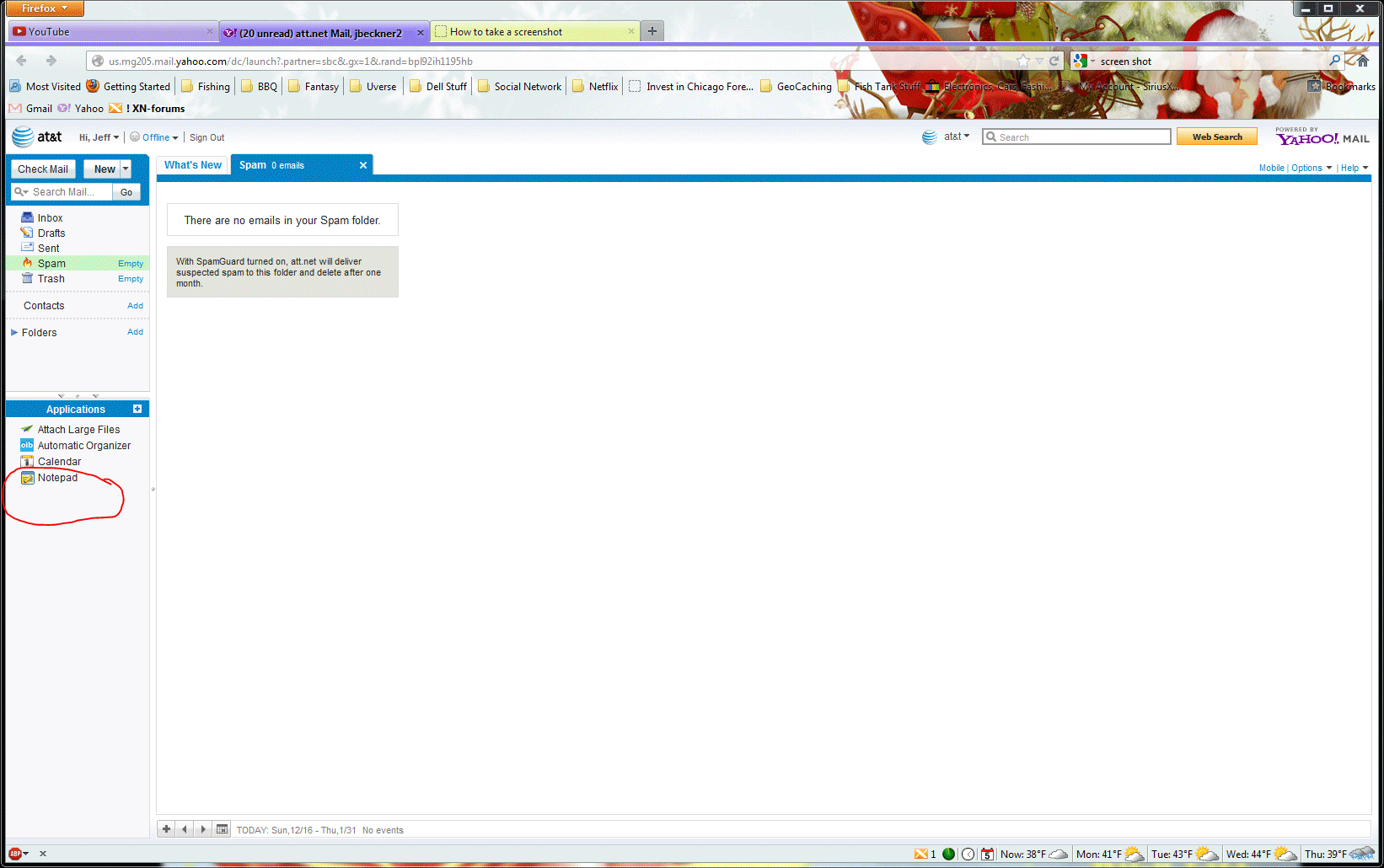This screenshot has width=1384, height=868.
Task: Go to next calendar day arrow
Action: pyautogui.click(x=203, y=829)
